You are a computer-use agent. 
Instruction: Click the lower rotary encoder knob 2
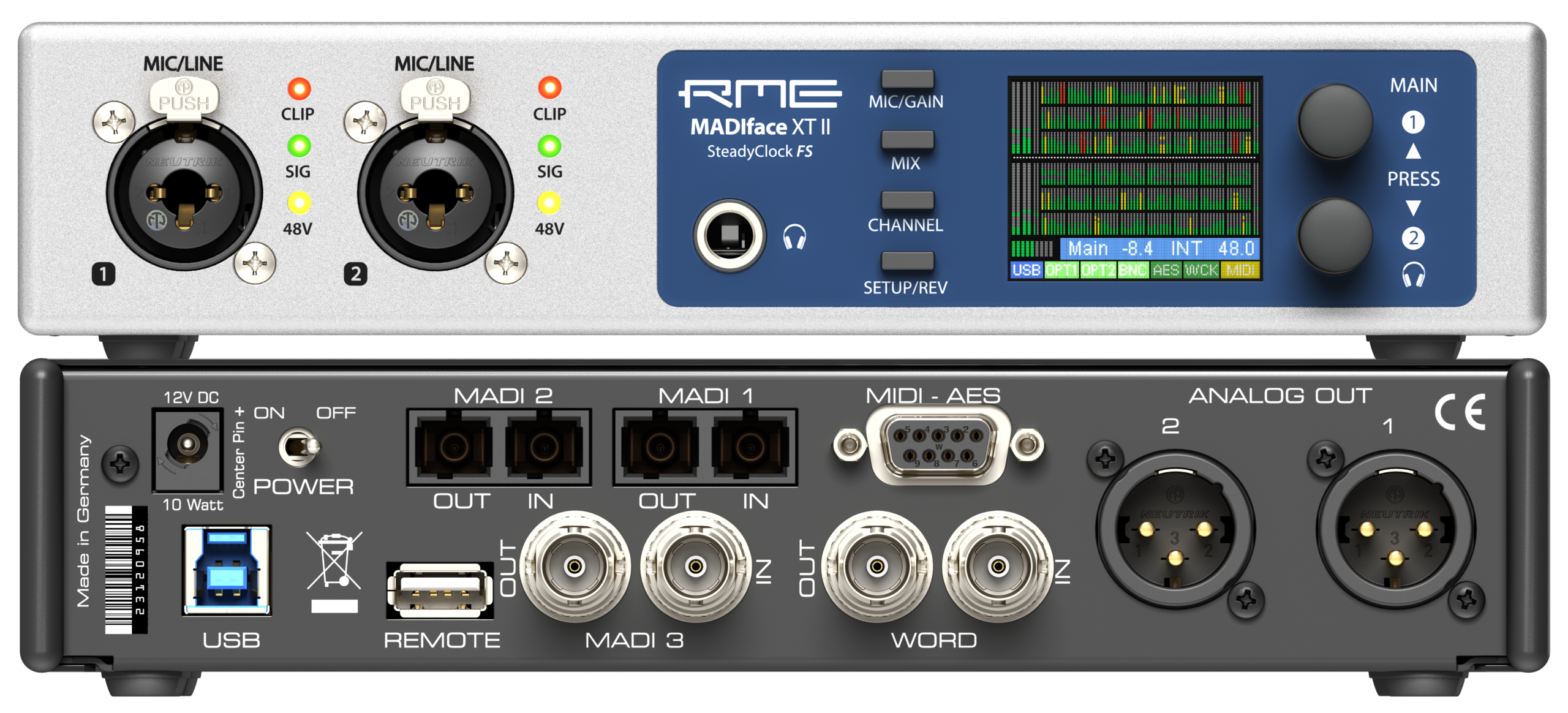point(1335,236)
